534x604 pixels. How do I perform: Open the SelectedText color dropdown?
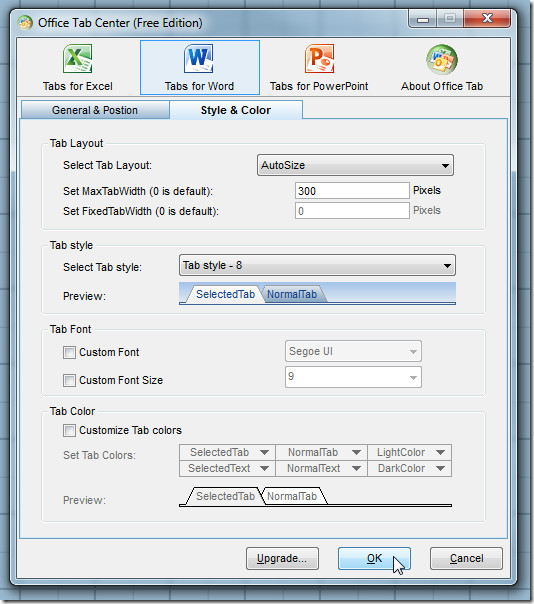pyautogui.click(x=227, y=468)
